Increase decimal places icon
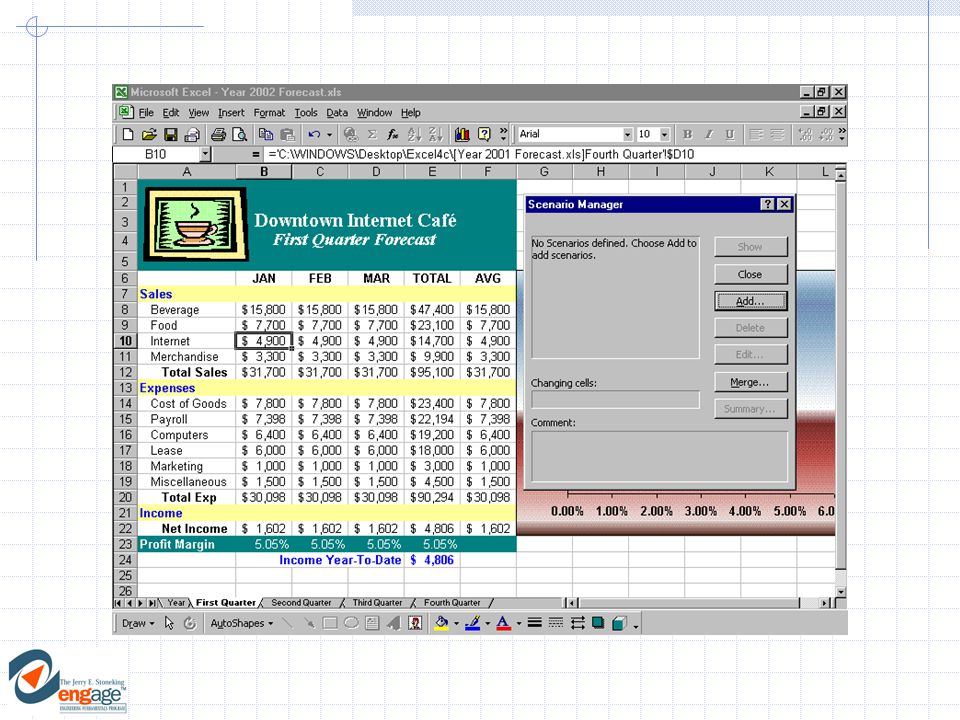 tap(805, 134)
